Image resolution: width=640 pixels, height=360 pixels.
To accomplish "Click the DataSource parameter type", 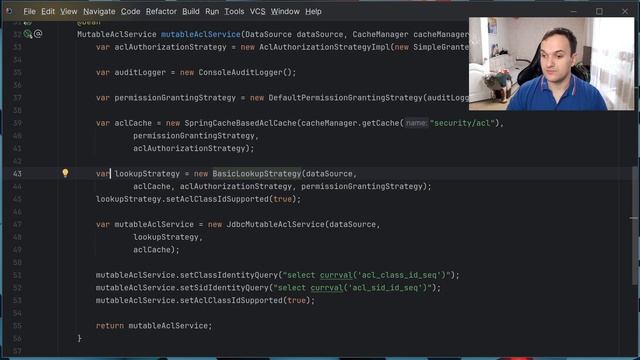I will click(269, 34).
